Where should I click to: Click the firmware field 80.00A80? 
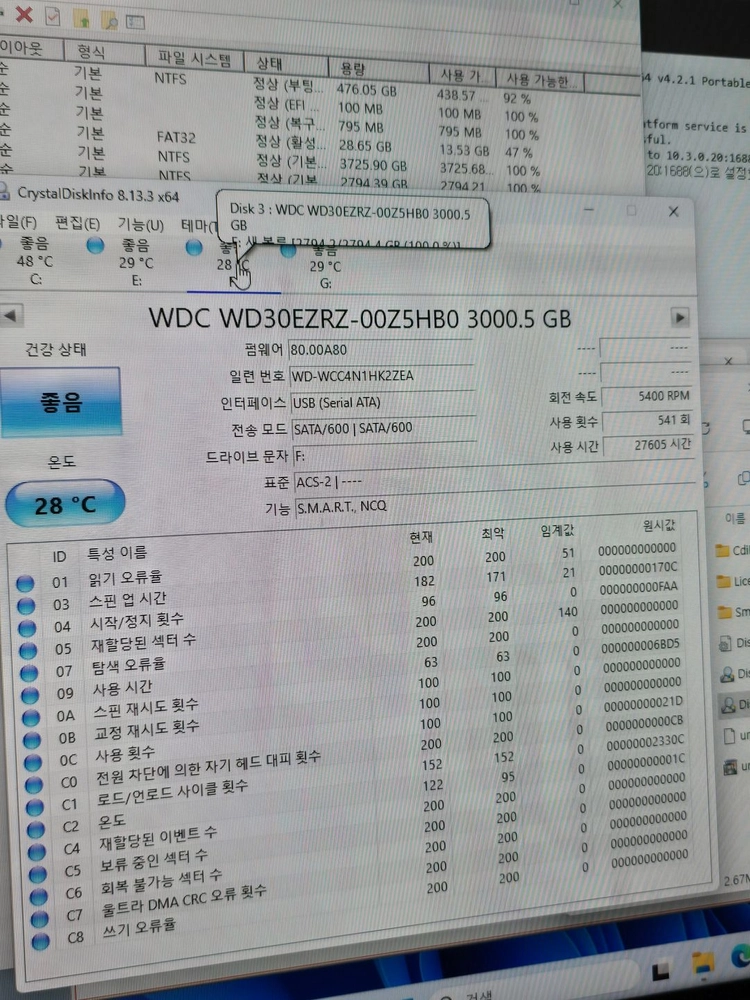click(x=381, y=349)
